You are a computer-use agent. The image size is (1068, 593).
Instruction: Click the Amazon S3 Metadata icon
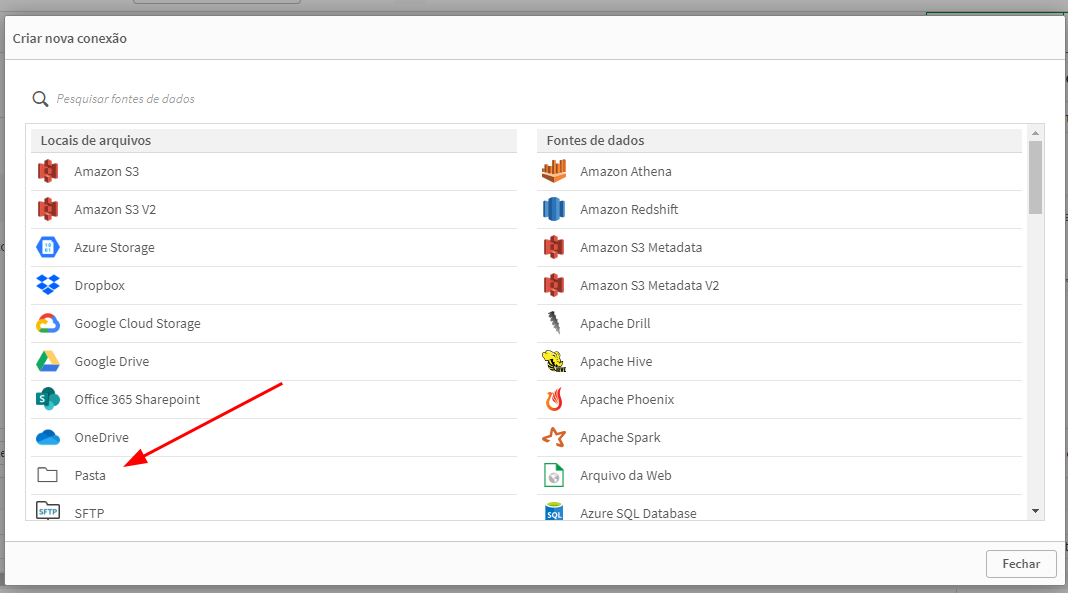(554, 247)
